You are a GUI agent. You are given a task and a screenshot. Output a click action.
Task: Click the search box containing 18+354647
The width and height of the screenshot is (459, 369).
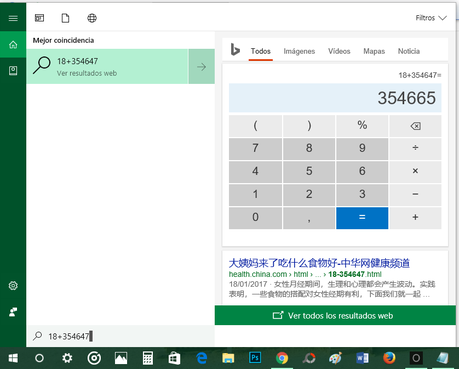(121, 336)
